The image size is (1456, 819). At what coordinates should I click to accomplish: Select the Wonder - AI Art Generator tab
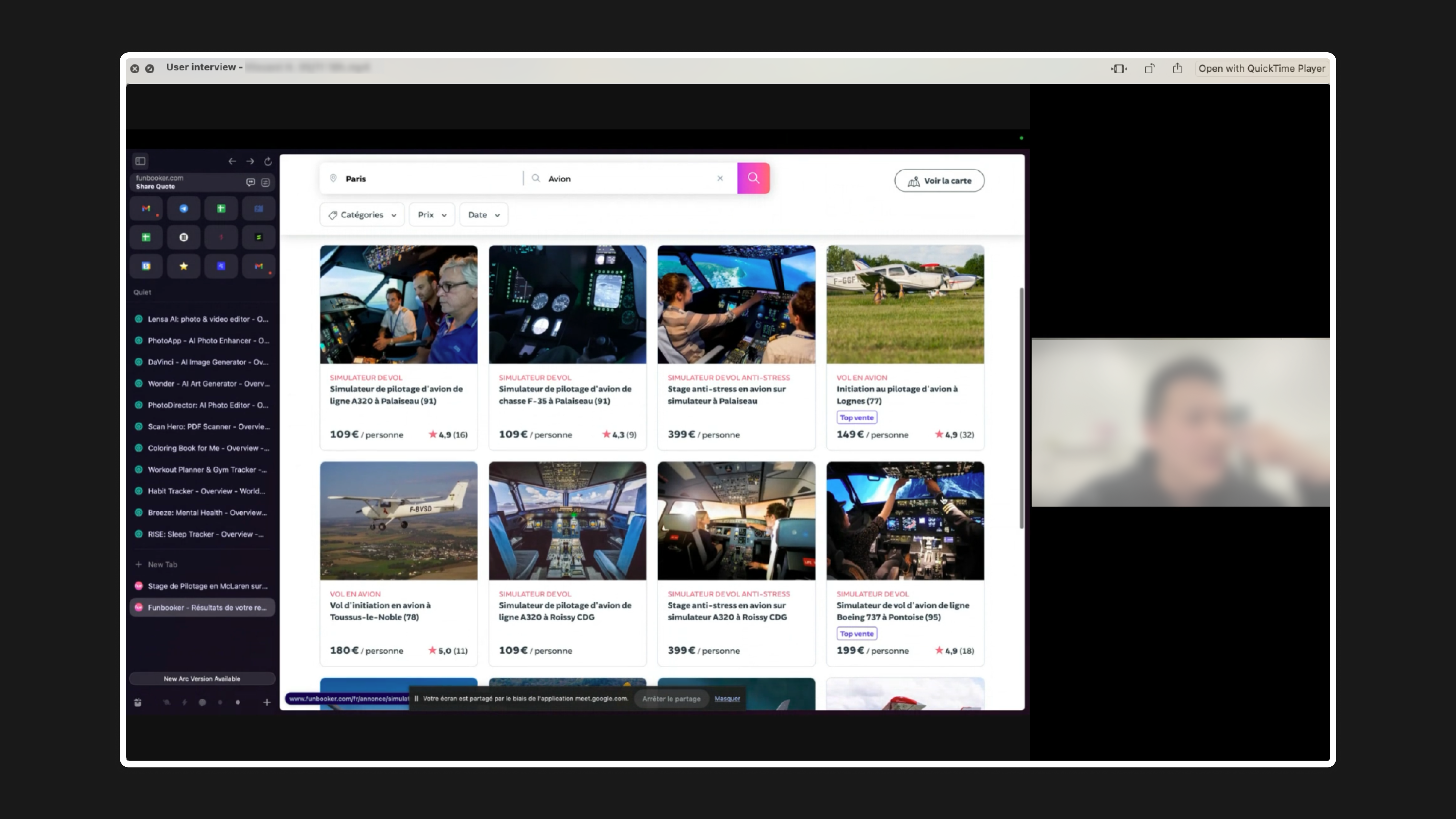click(202, 383)
